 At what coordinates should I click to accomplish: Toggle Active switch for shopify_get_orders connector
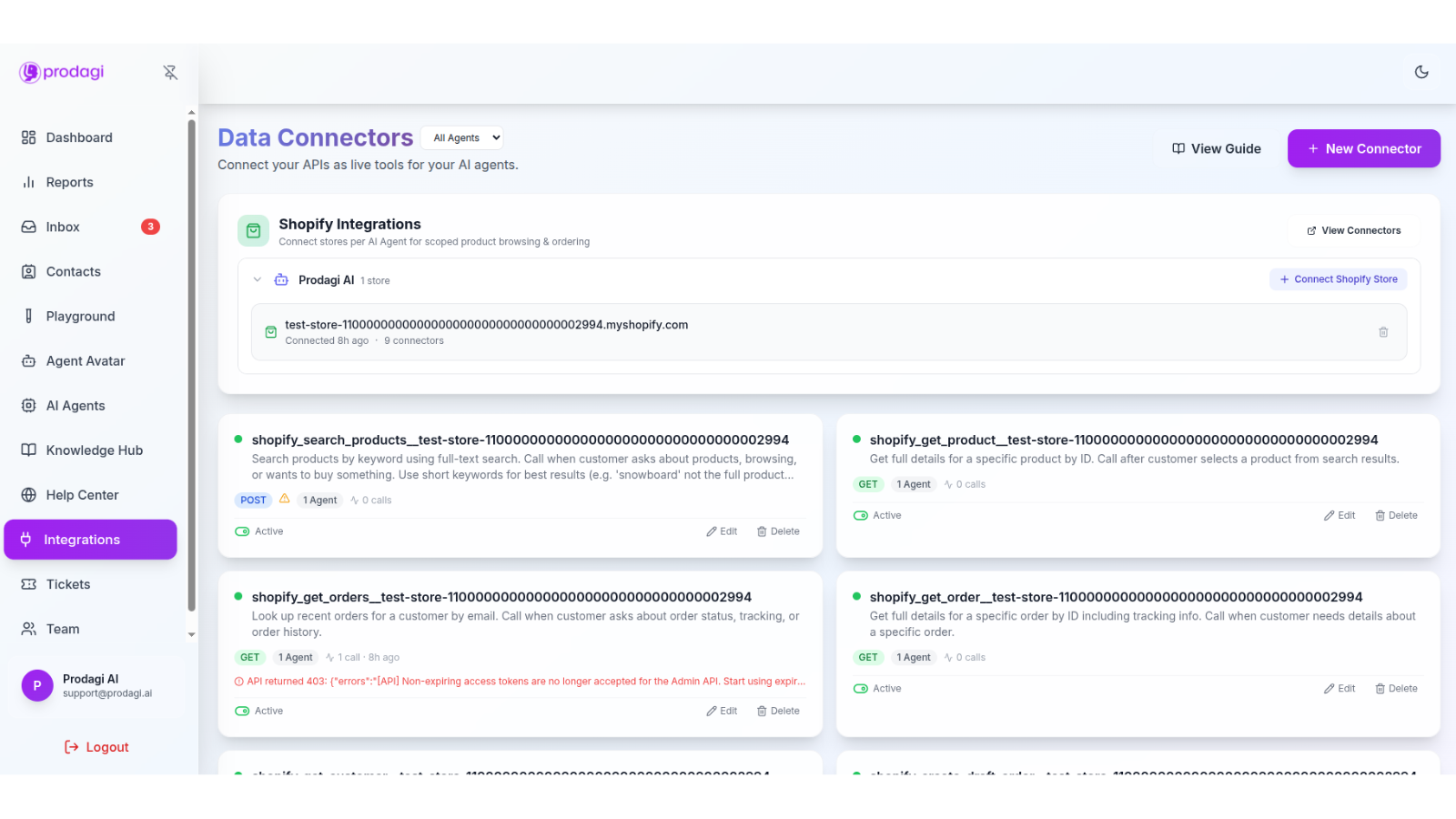242,711
